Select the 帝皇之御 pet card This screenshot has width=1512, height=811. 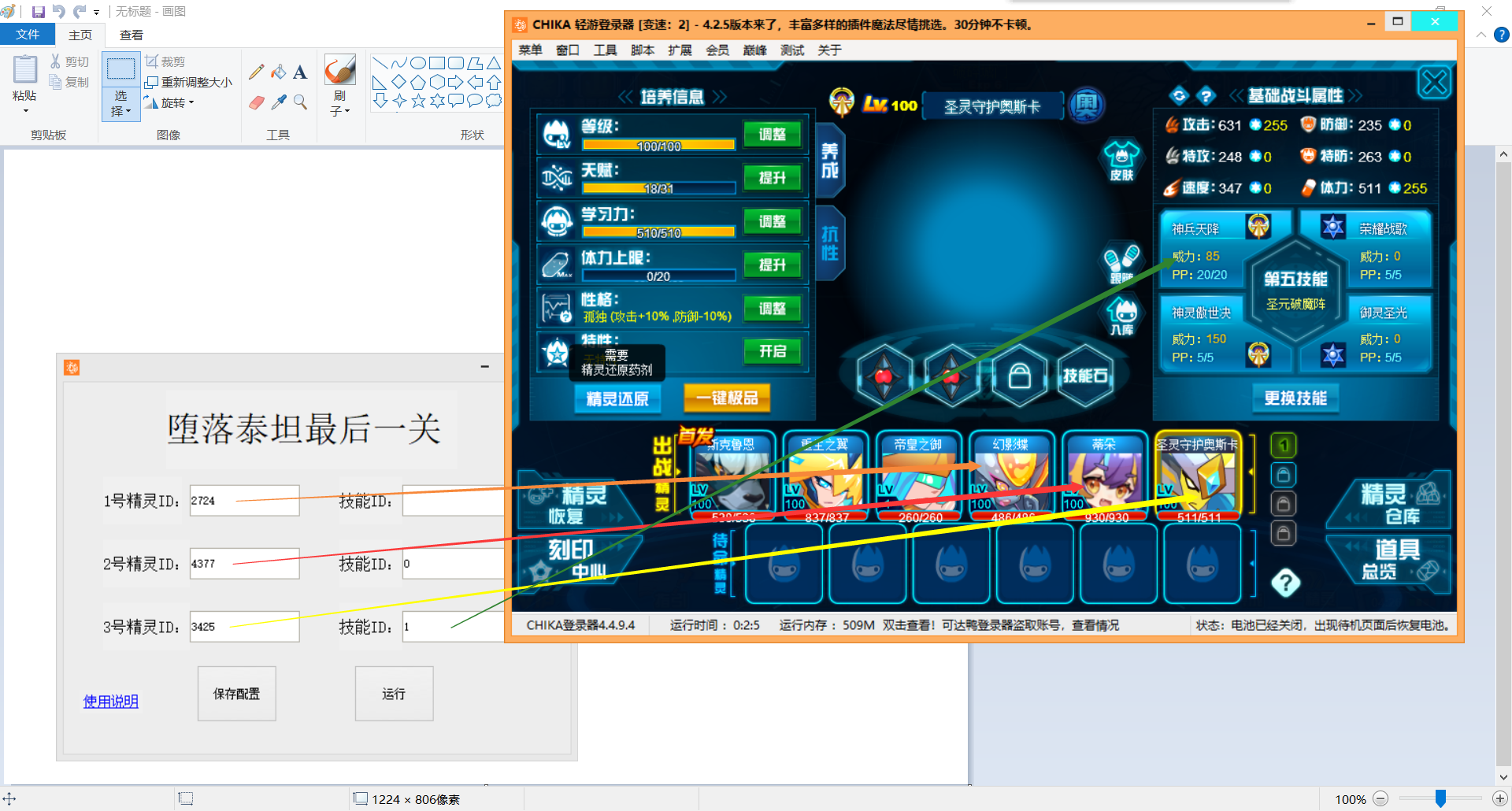pos(919,476)
